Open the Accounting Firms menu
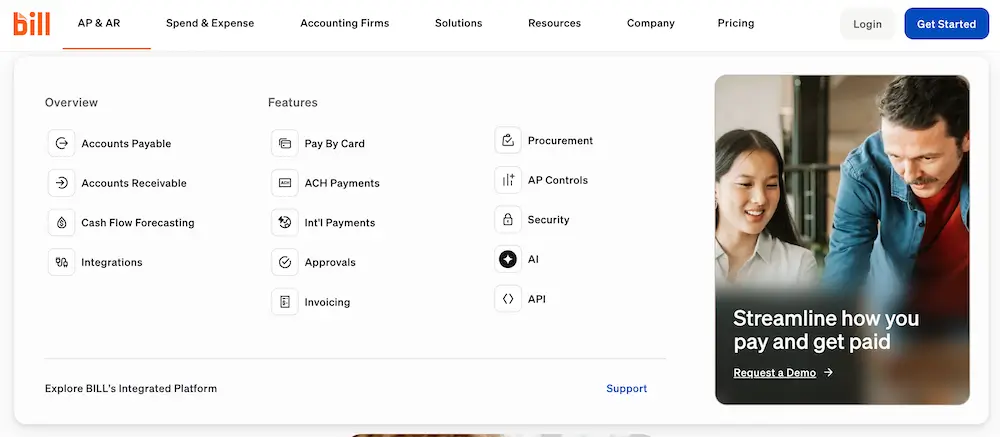Viewport: 1000px width, 437px height. [344, 23]
